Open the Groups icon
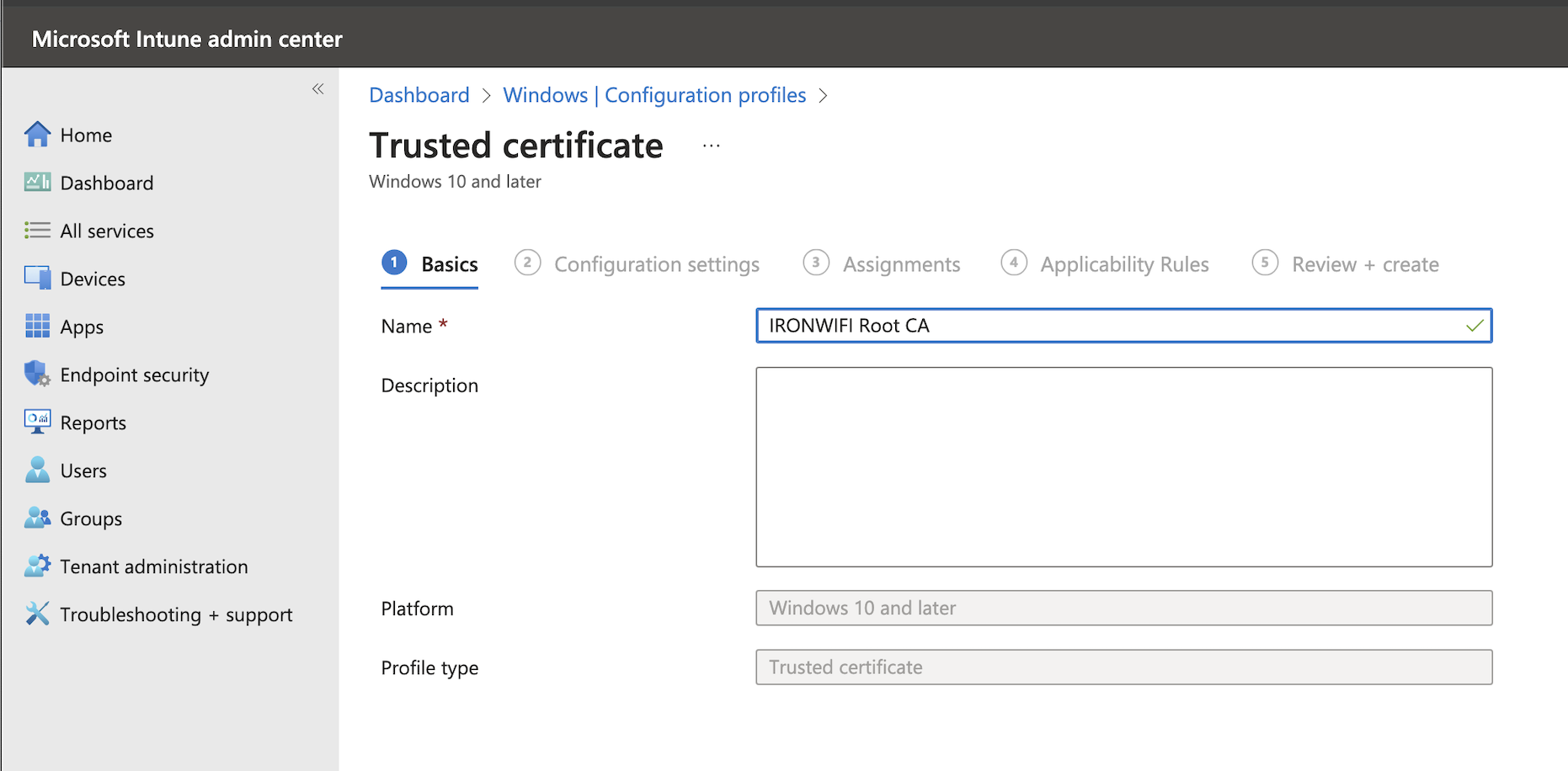 pyautogui.click(x=38, y=518)
